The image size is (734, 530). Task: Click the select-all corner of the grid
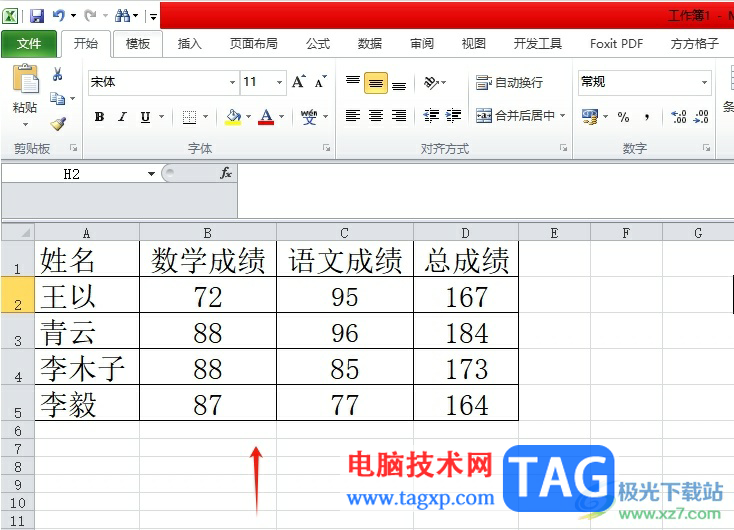coord(18,232)
